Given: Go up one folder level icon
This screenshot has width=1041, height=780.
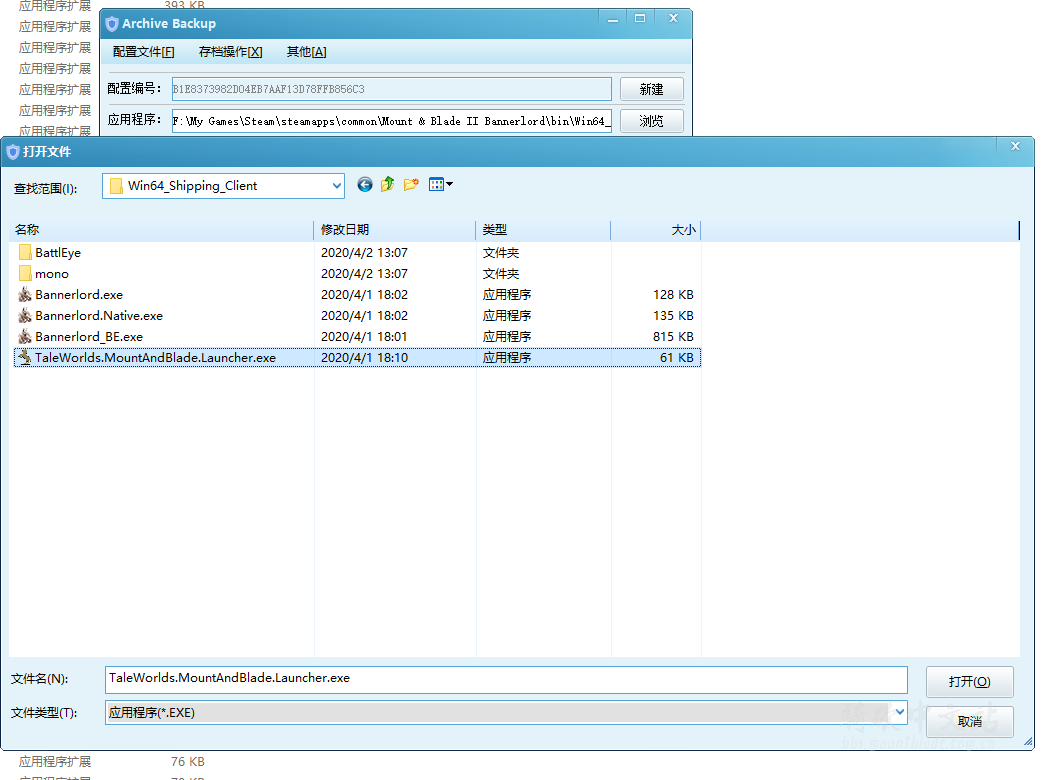Looking at the screenshot, I should [388, 185].
